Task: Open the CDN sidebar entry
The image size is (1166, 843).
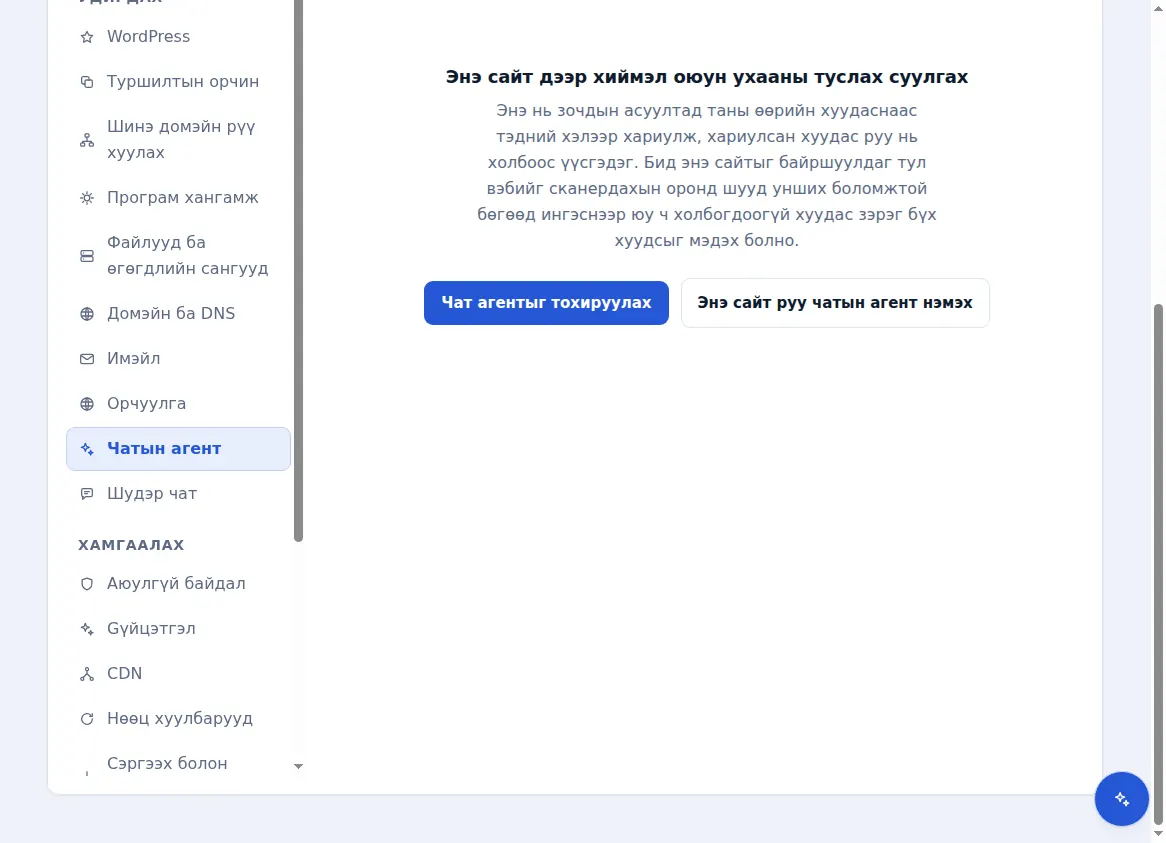Action: [x=178, y=674]
